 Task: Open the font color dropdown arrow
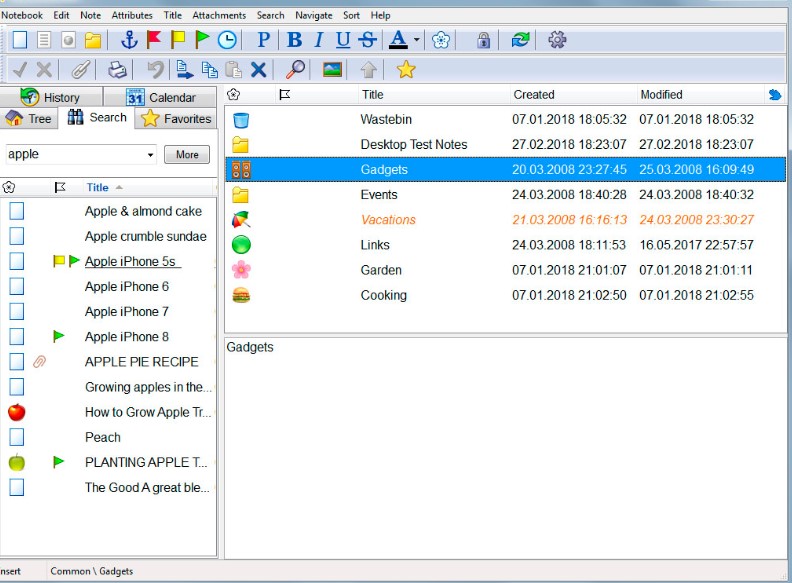pyautogui.click(x=416, y=40)
